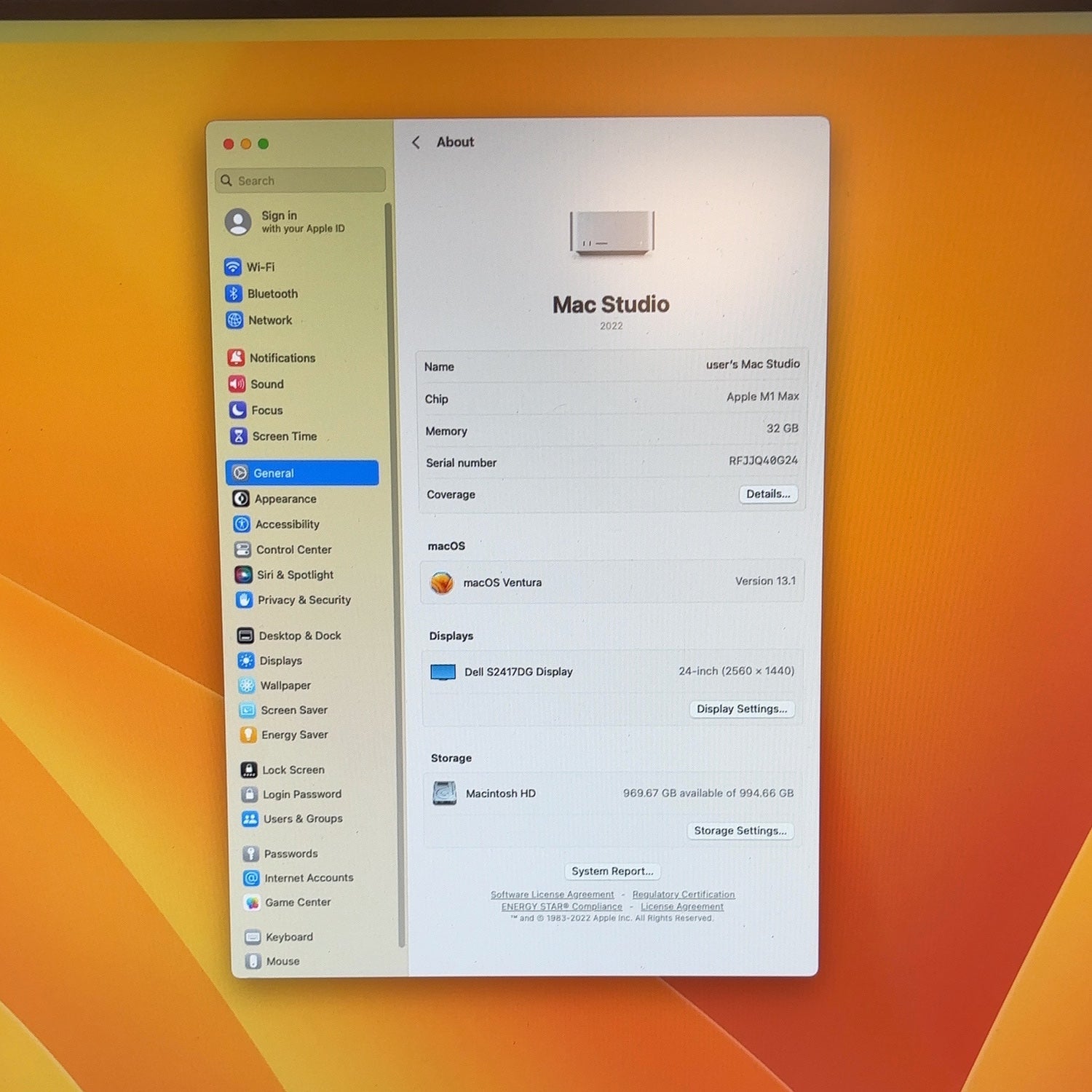Select the Sound speaker icon
1092x1092 pixels.
click(x=237, y=384)
